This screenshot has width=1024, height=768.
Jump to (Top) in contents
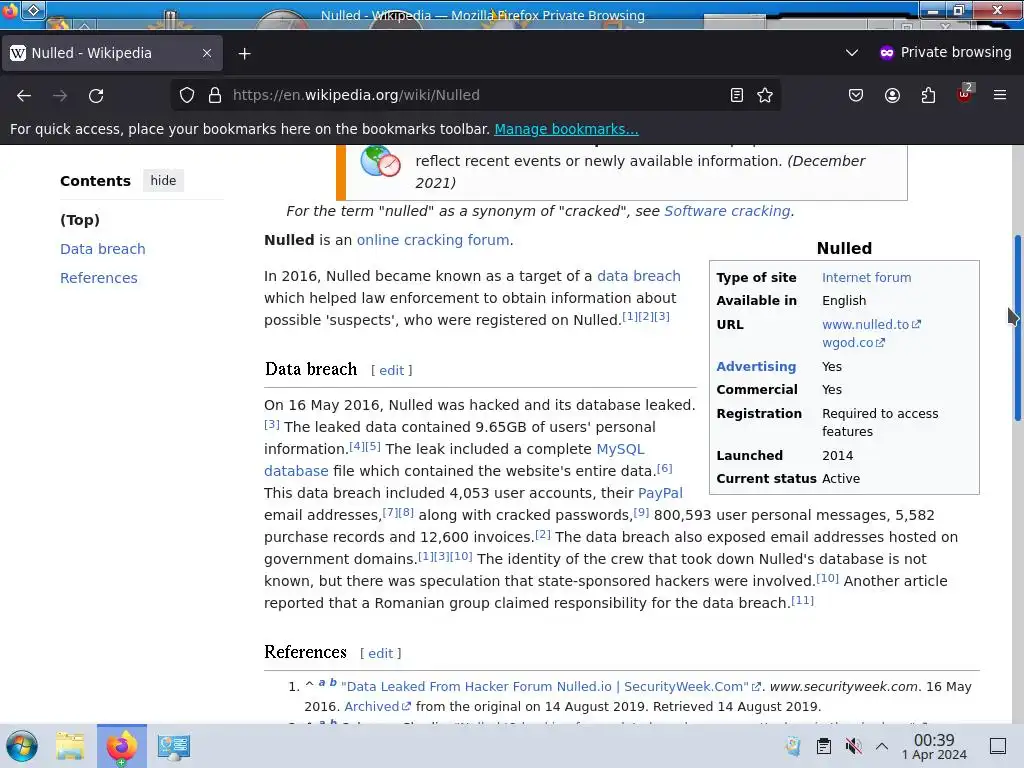[80, 220]
